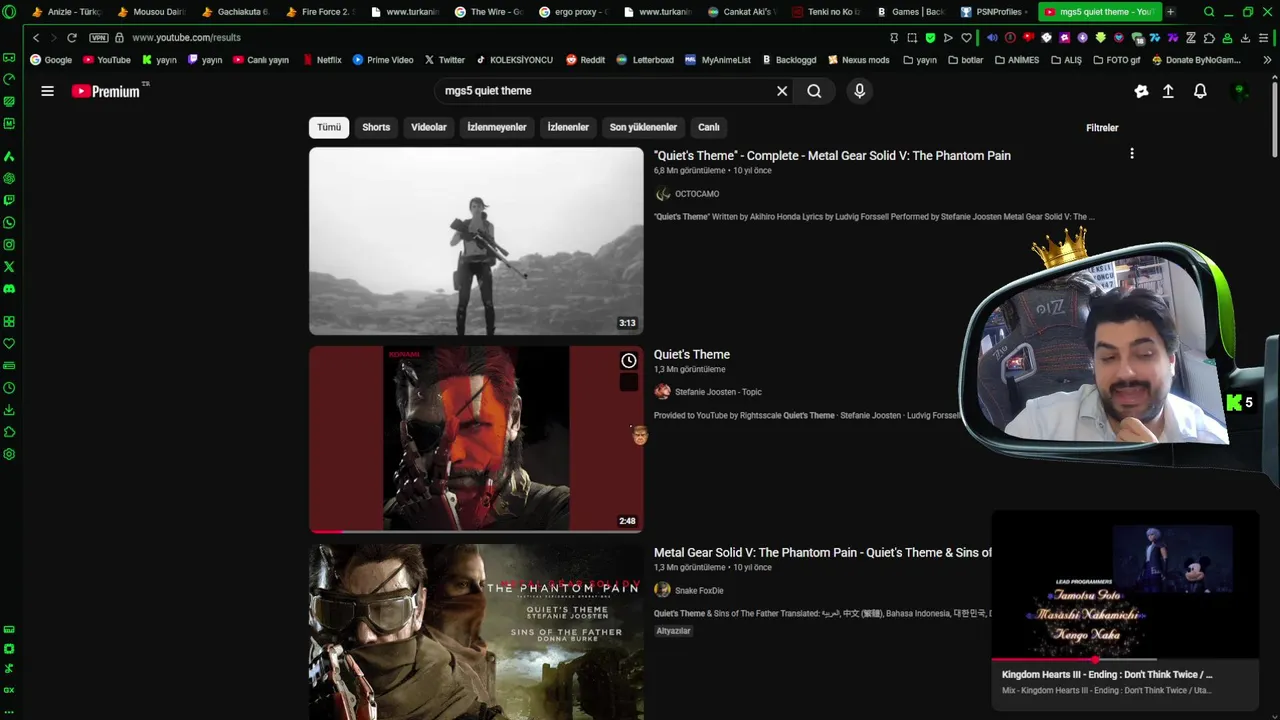Open a new browser tab

1171,12
